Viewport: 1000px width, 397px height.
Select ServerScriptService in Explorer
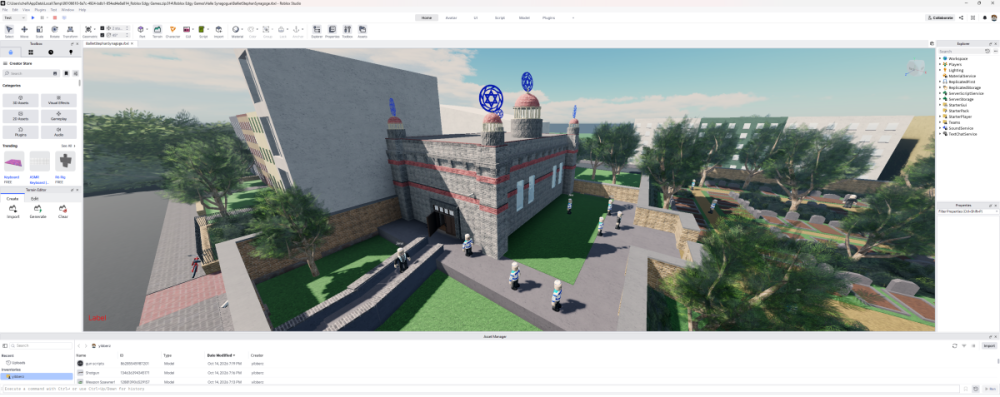966,93
